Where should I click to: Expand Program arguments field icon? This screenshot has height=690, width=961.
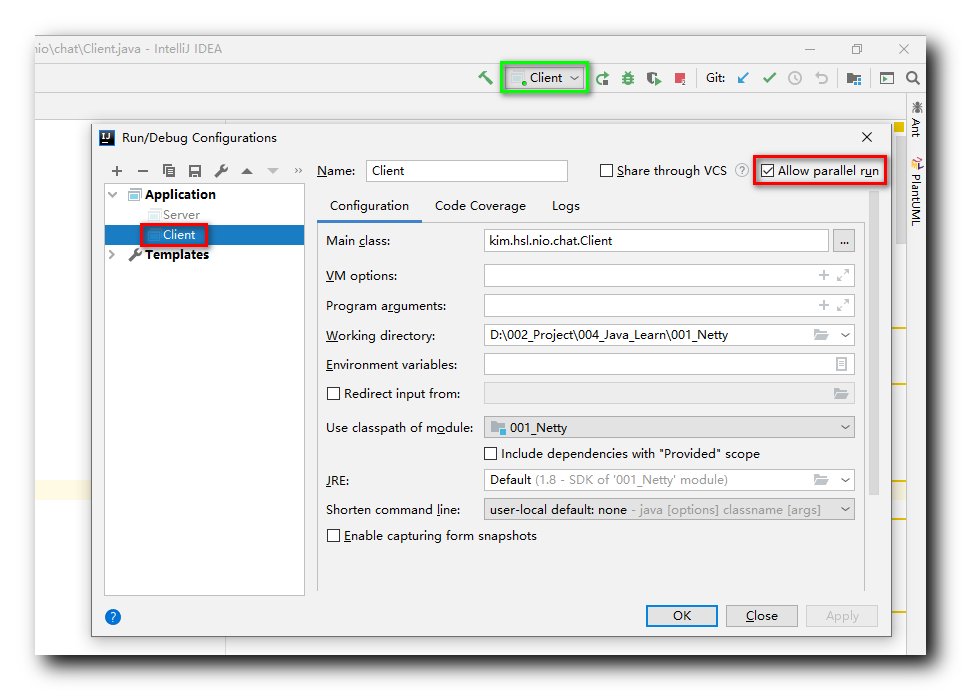(843, 305)
